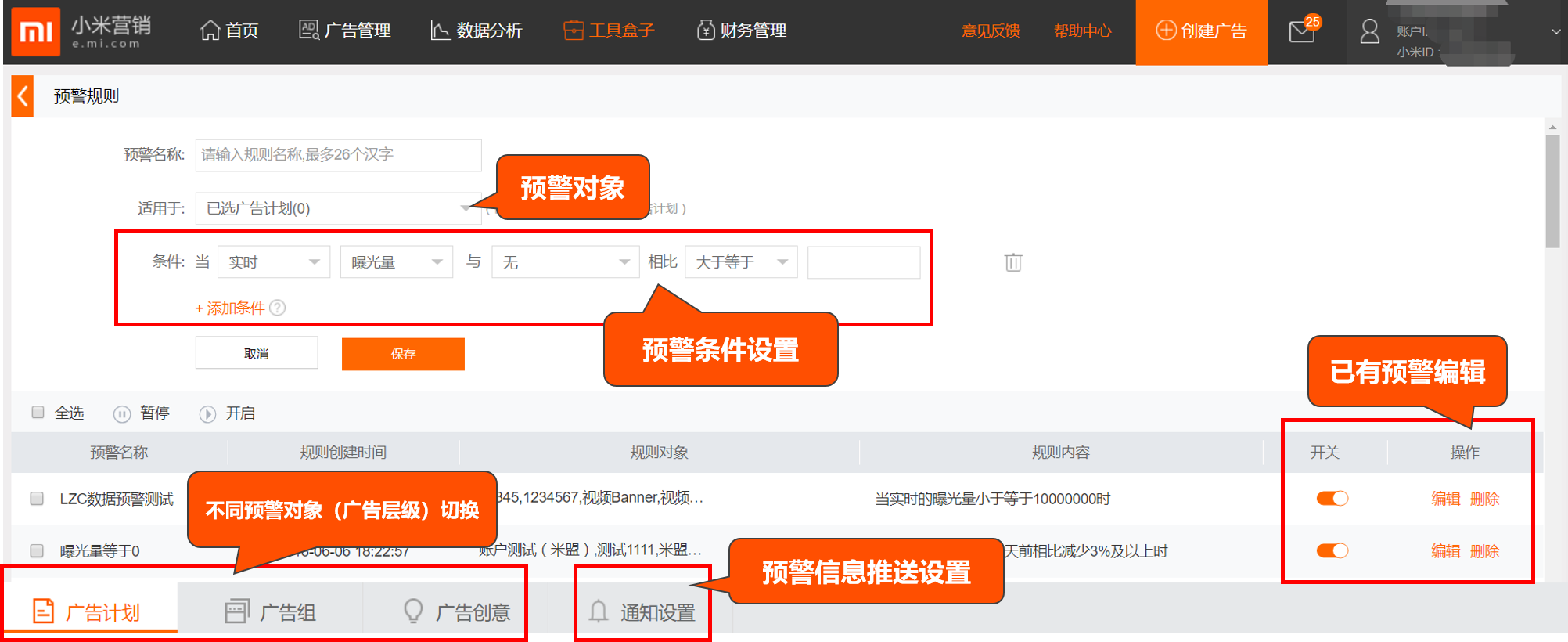
Task: Click the orange back arrow
Action: coord(23,96)
